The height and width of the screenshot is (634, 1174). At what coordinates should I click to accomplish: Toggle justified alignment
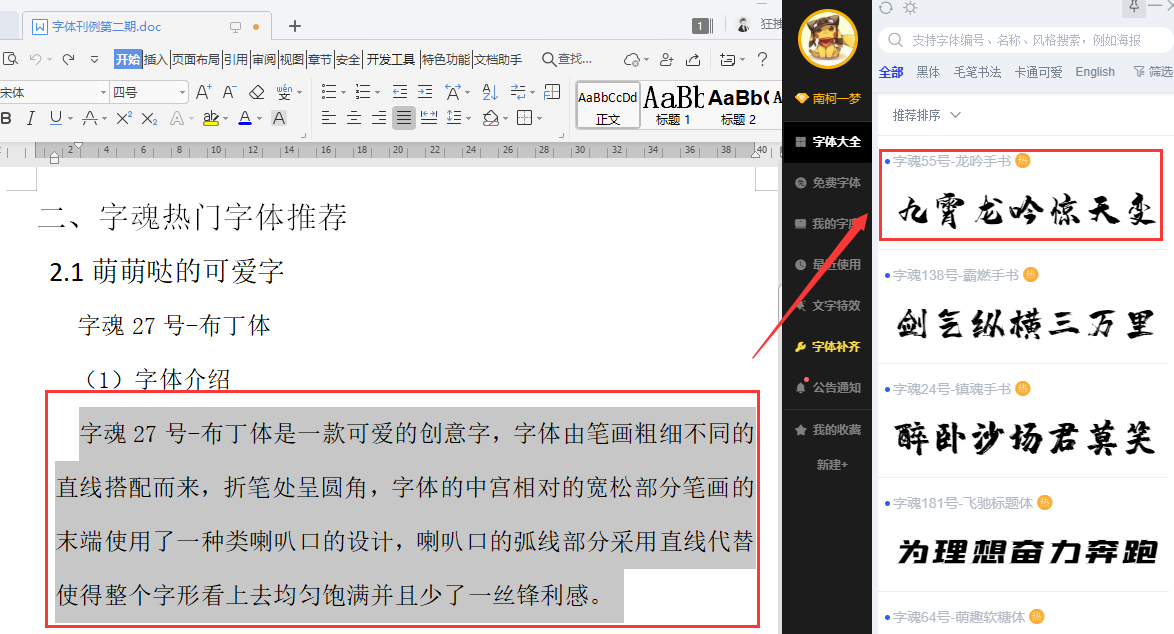(x=404, y=118)
